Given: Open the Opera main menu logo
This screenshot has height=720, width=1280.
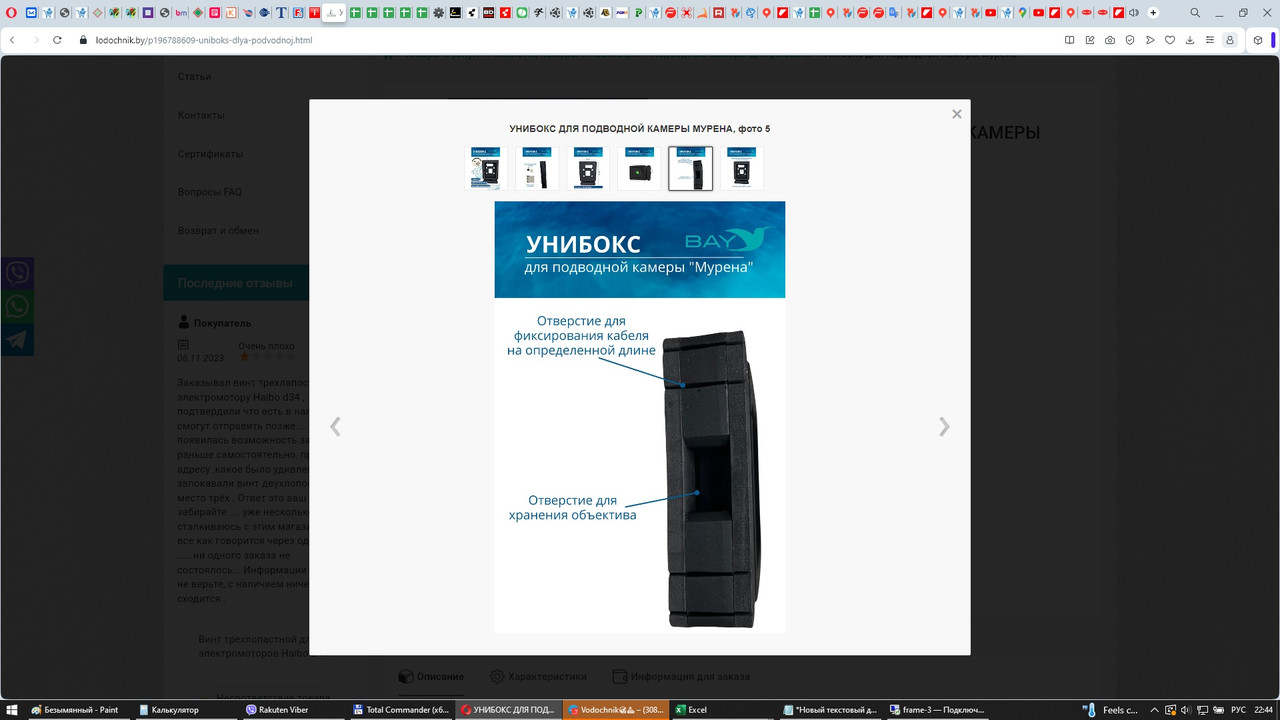Looking at the screenshot, I should (x=12, y=13).
